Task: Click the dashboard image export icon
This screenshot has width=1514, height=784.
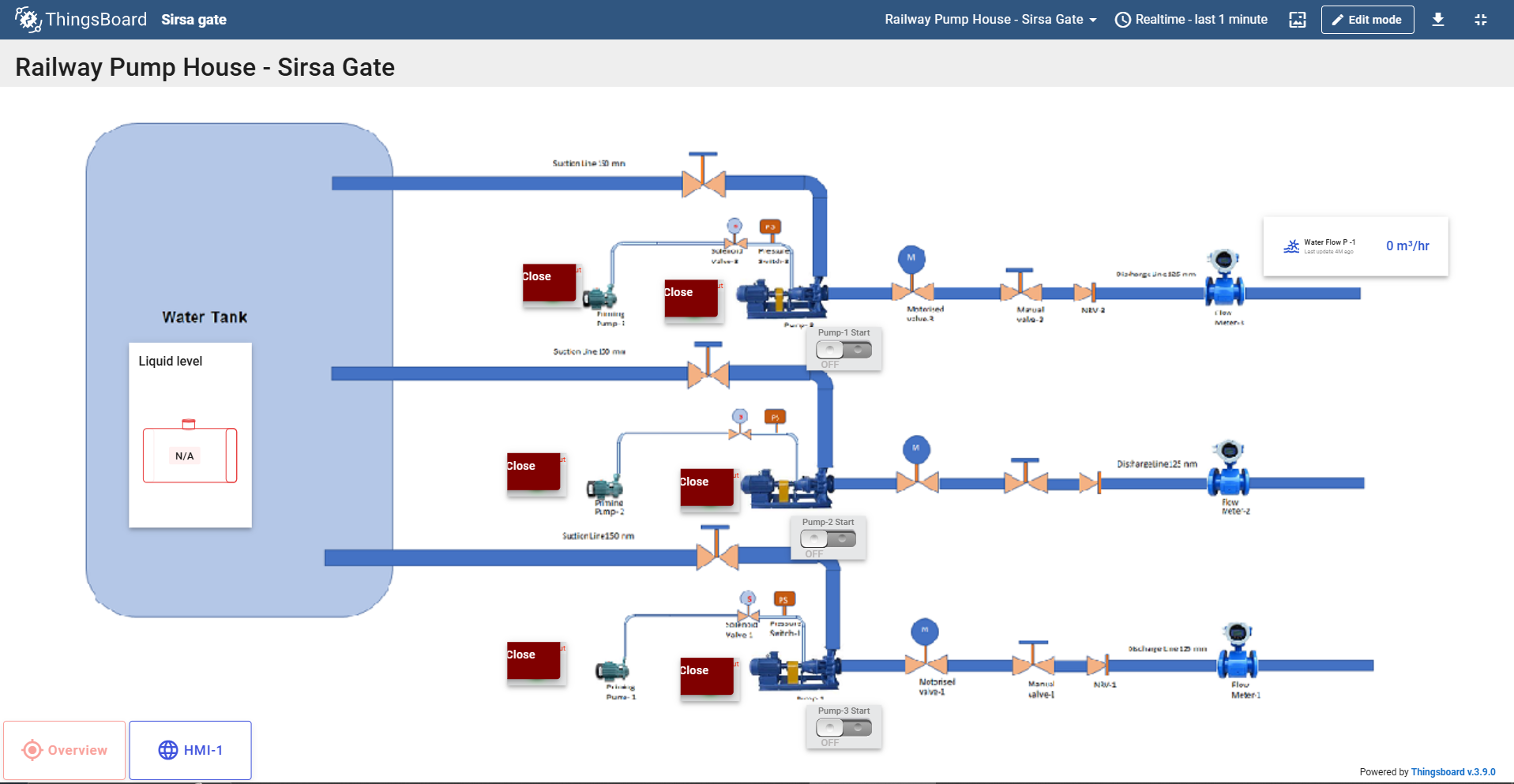Action: click(x=1297, y=20)
